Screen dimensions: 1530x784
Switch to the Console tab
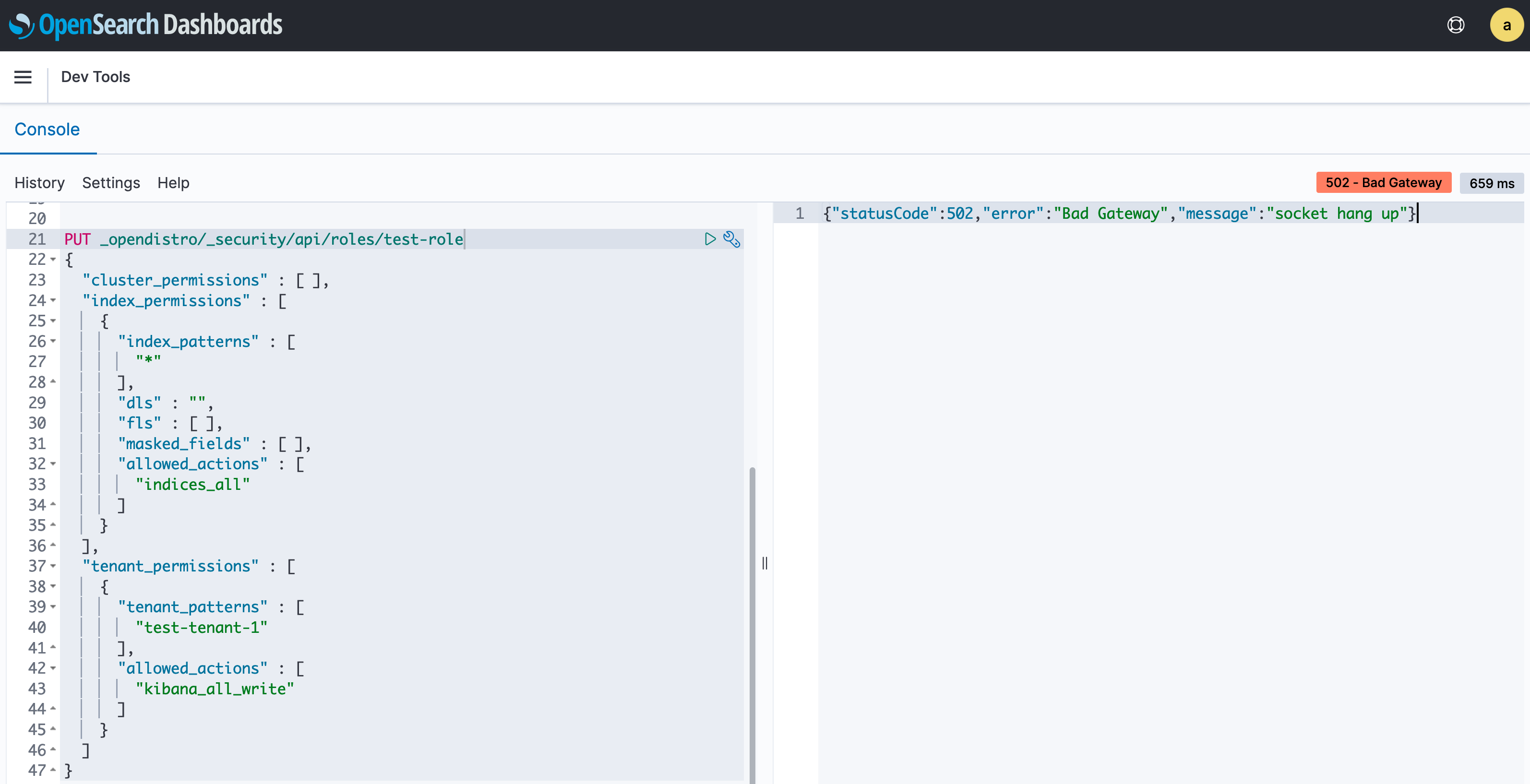pos(48,129)
